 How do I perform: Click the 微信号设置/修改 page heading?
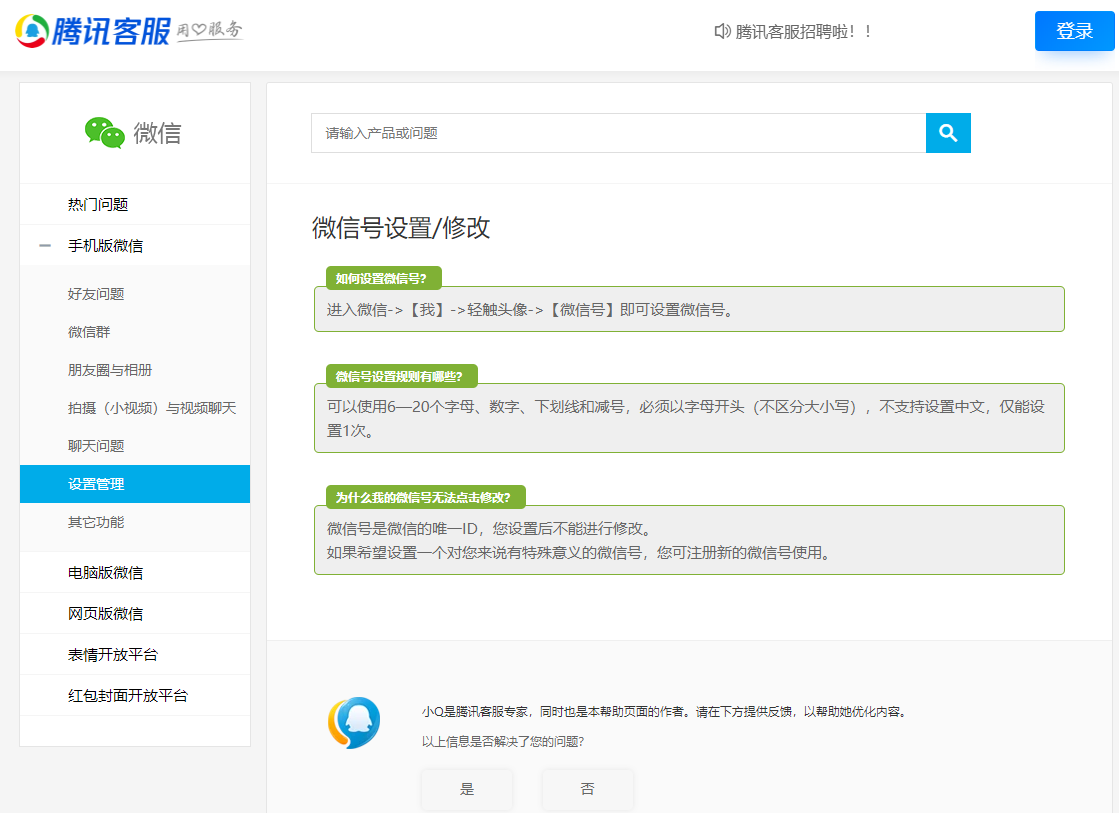[x=400, y=228]
